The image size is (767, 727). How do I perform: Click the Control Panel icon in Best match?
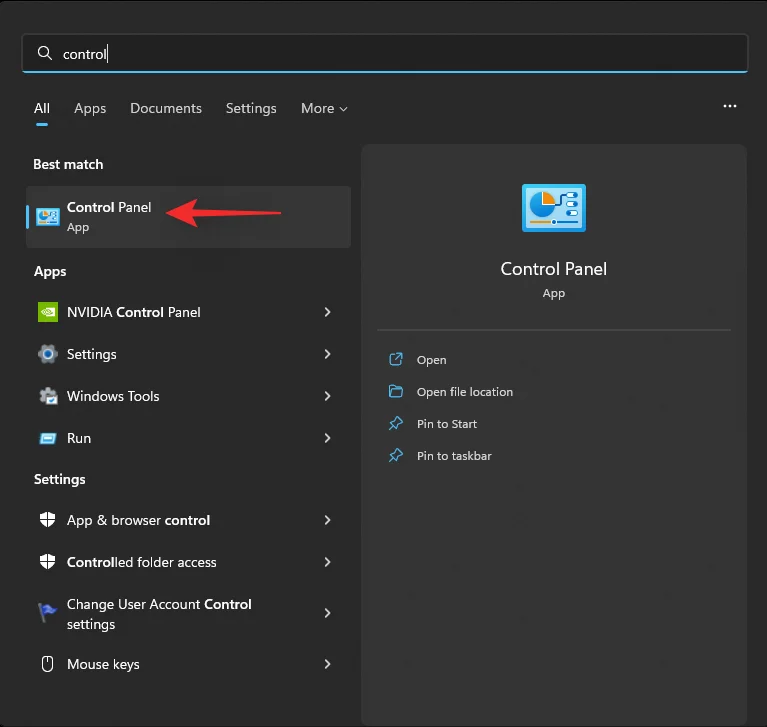pos(48,217)
